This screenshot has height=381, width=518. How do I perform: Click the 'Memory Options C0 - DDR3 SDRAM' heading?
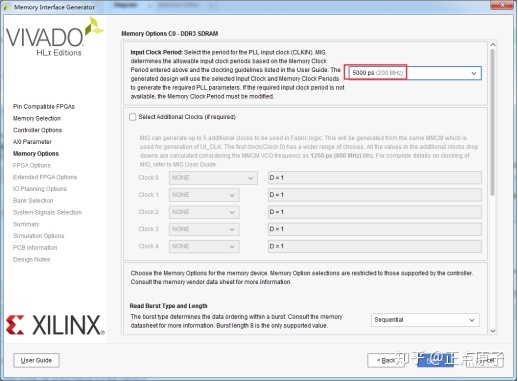click(170, 34)
